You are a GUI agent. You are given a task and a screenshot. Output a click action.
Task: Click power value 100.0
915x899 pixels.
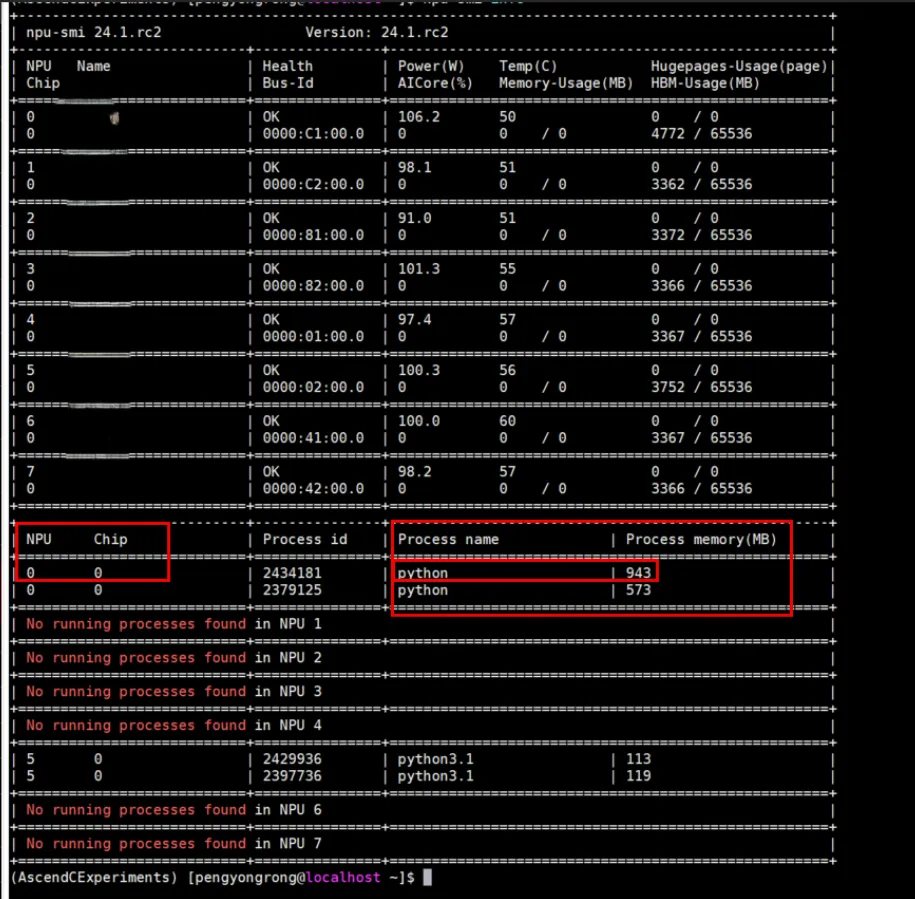click(x=418, y=422)
